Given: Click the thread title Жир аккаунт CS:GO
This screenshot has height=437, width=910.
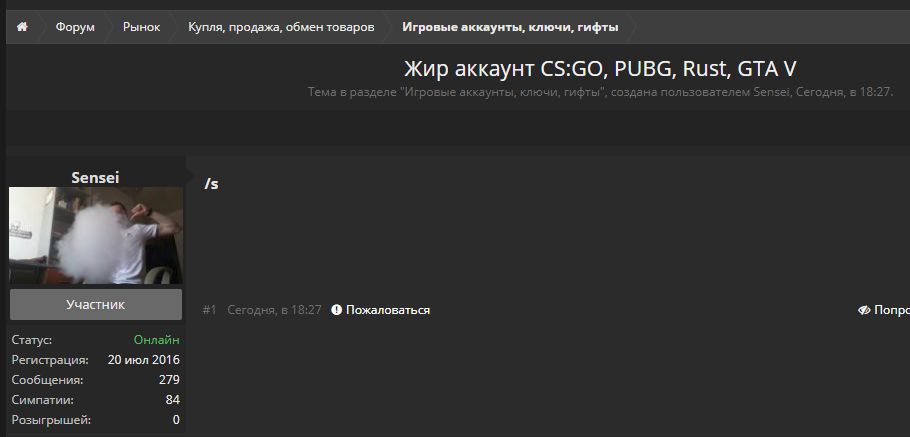Looking at the screenshot, I should pyautogui.click(x=600, y=68).
